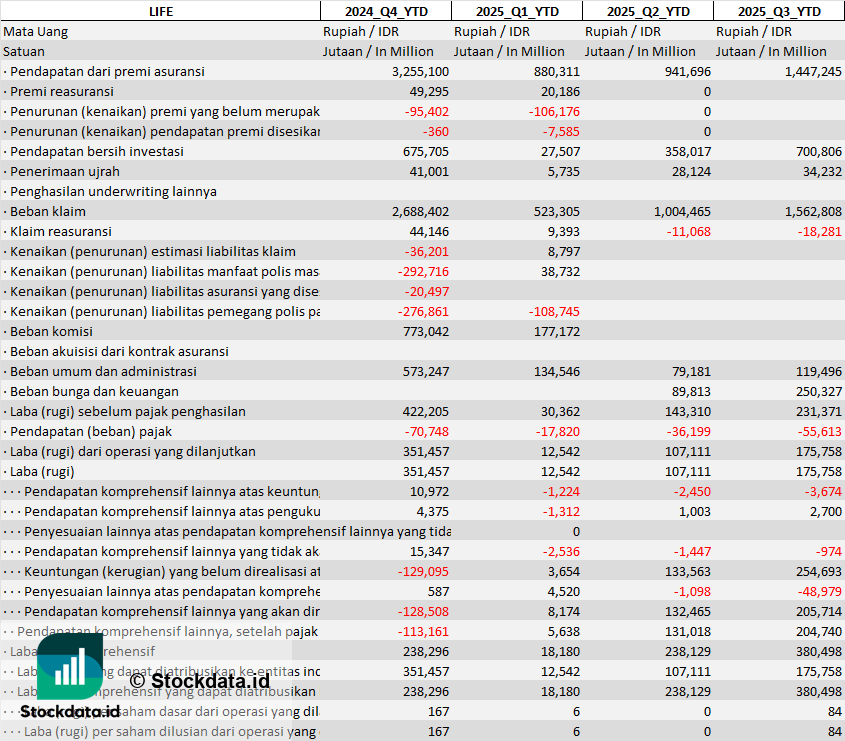Select the 2025_Q1_YTD column header

(x=517, y=11)
